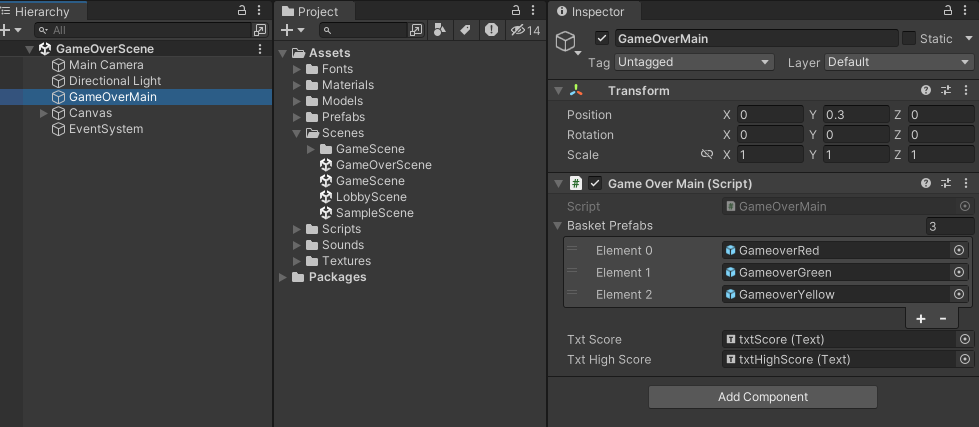Click Project search-by-import-log icon

coord(491,29)
